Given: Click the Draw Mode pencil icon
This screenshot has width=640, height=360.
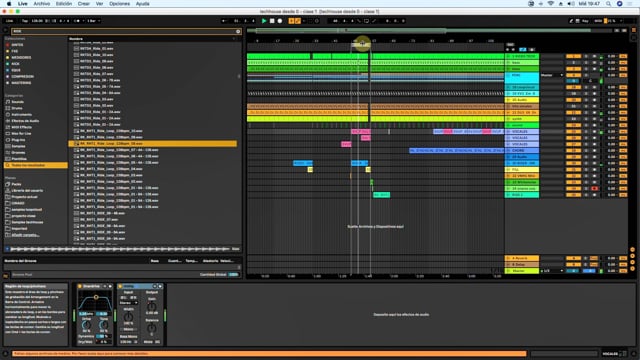Looking at the screenshot, I should tap(571, 21).
